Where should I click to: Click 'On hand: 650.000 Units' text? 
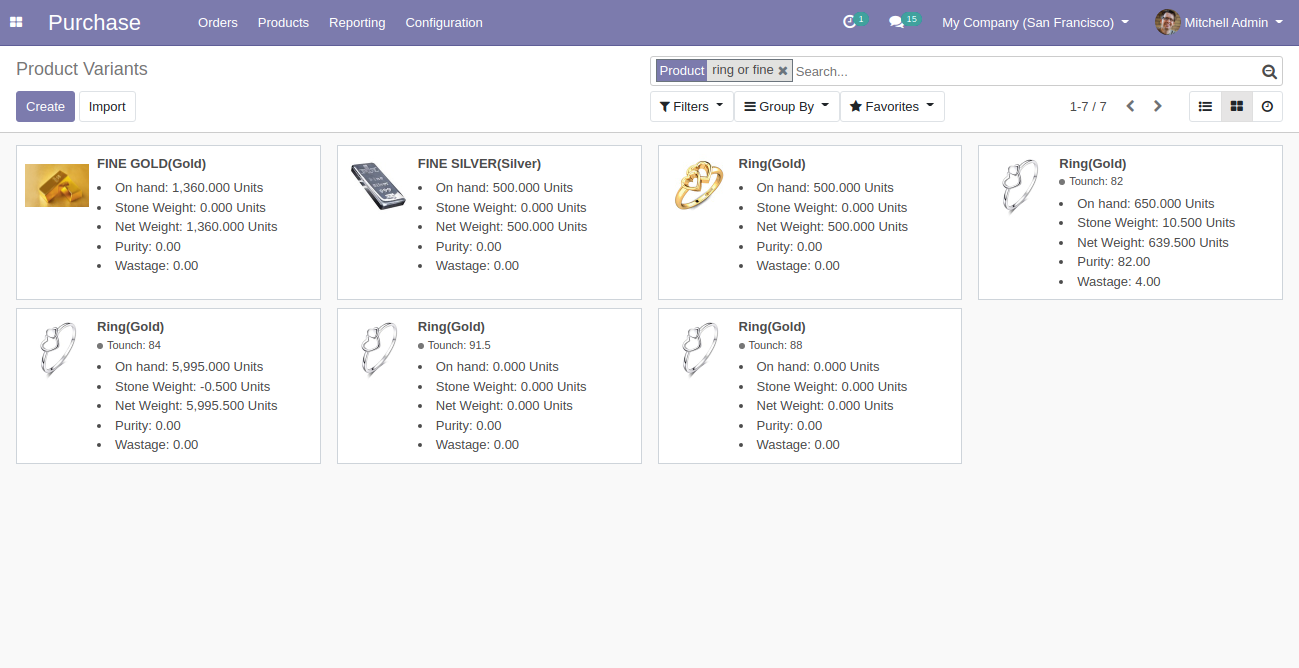[x=1146, y=203]
